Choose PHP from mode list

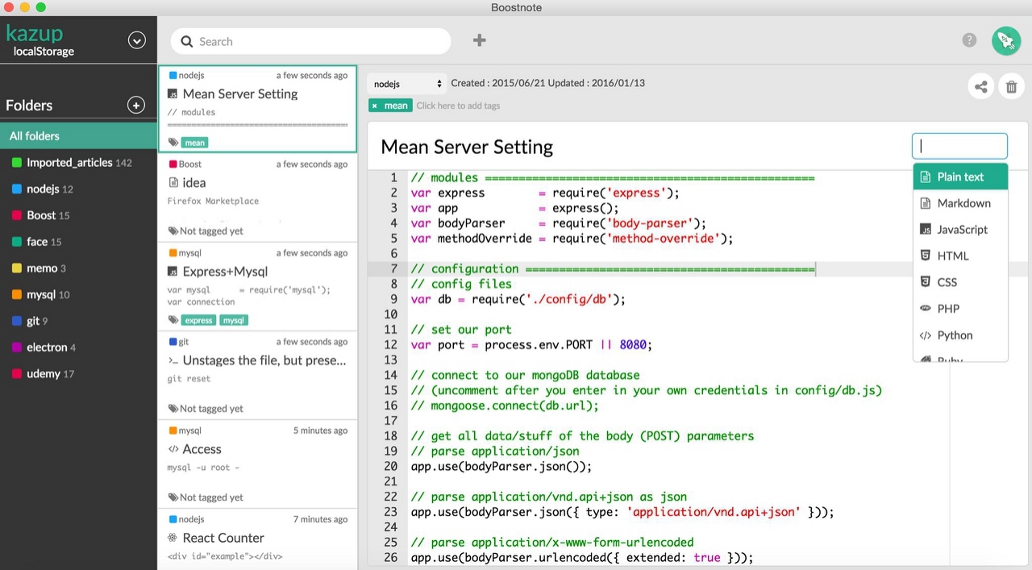click(960, 309)
